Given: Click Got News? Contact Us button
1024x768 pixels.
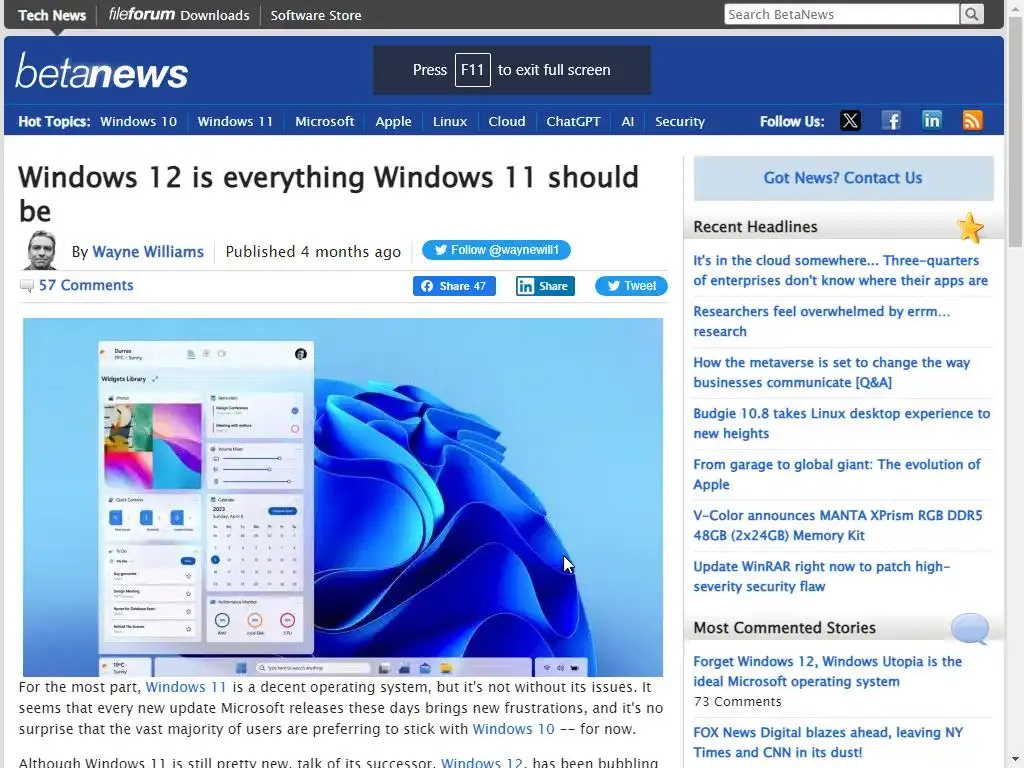Looking at the screenshot, I should 843,178.
